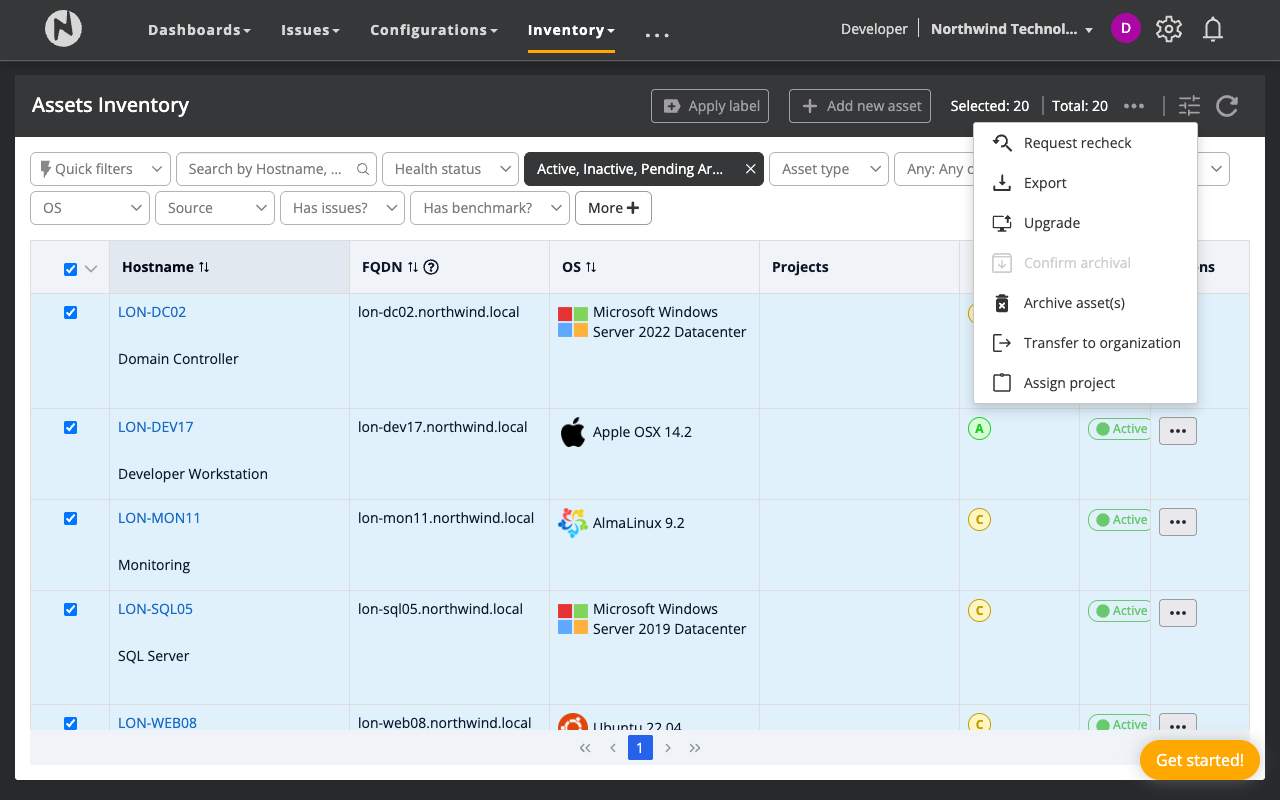Expand the Health status filter
This screenshot has height=800, width=1280.
pyautogui.click(x=450, y=169)
